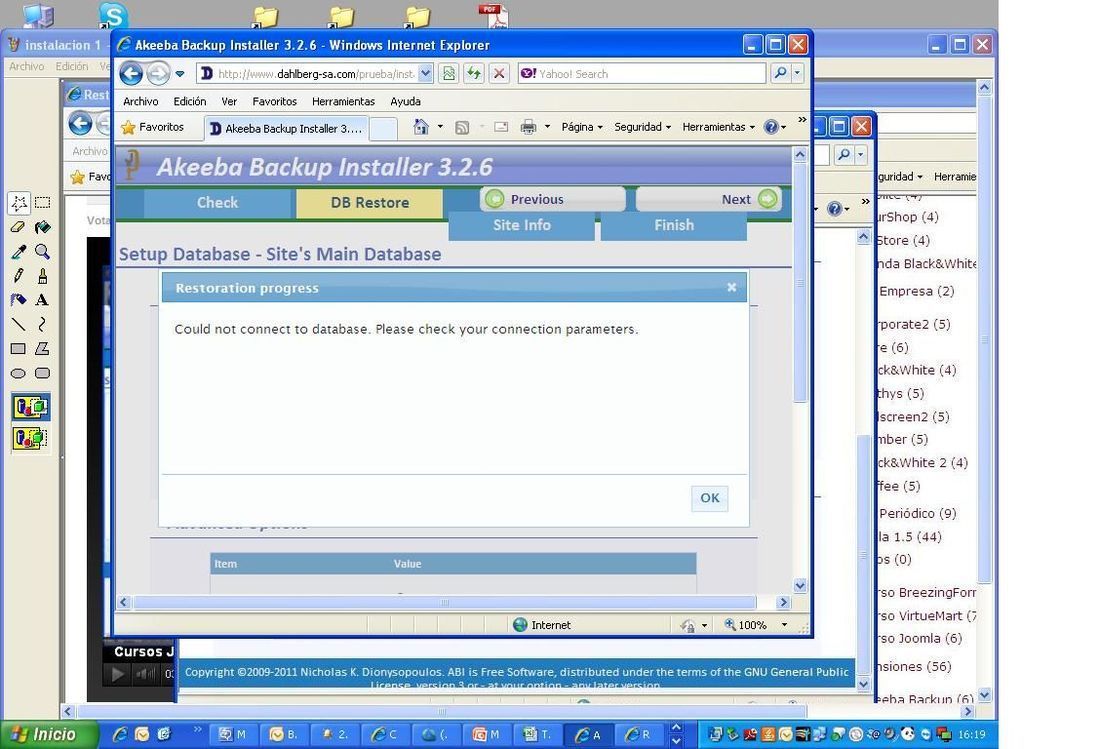Go to the Site Info step tab
This screenshot has height=749, width=1100.
pyautogui.click(x=521, y=225)
